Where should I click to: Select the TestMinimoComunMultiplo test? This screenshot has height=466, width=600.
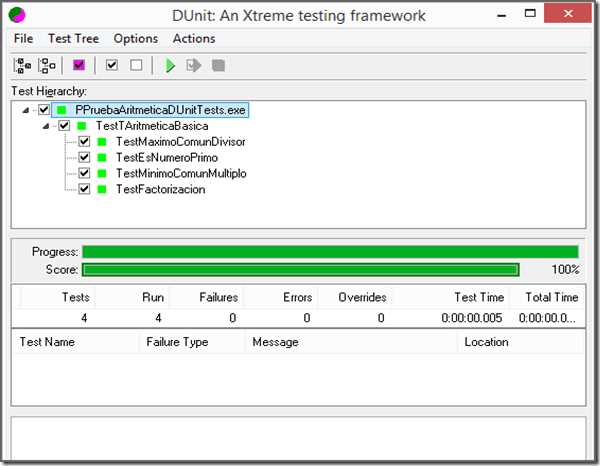(x=181, y=173)
